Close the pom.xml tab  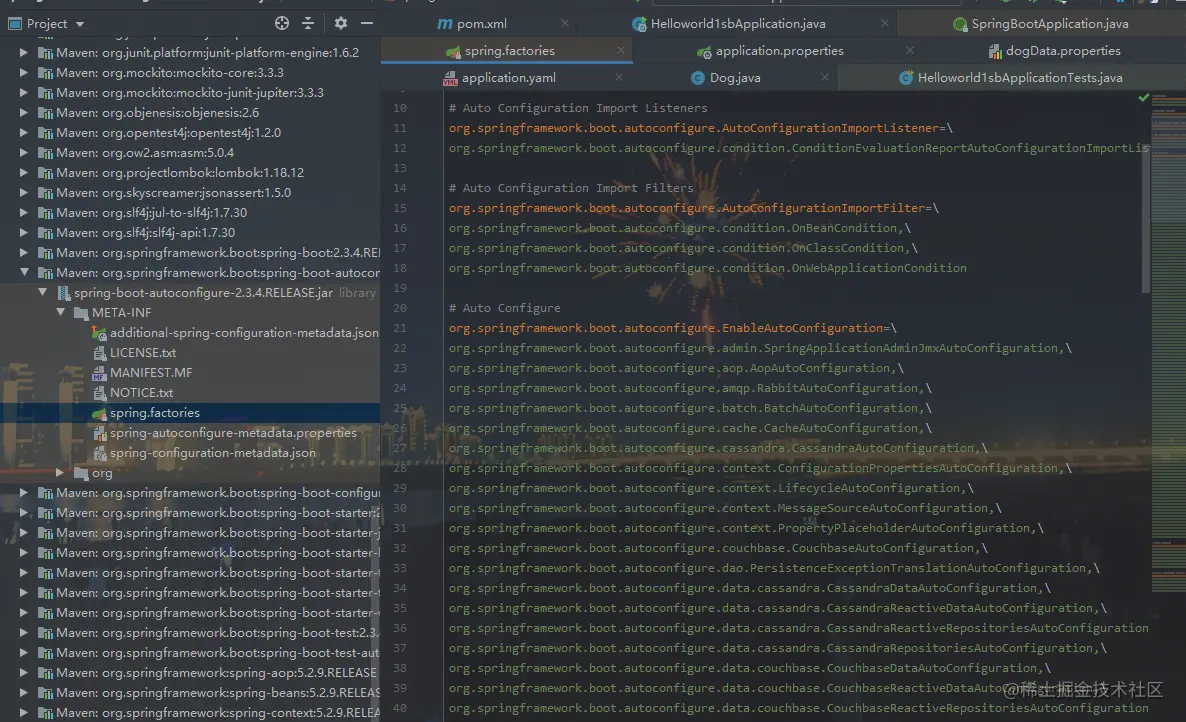pos(565,23)
